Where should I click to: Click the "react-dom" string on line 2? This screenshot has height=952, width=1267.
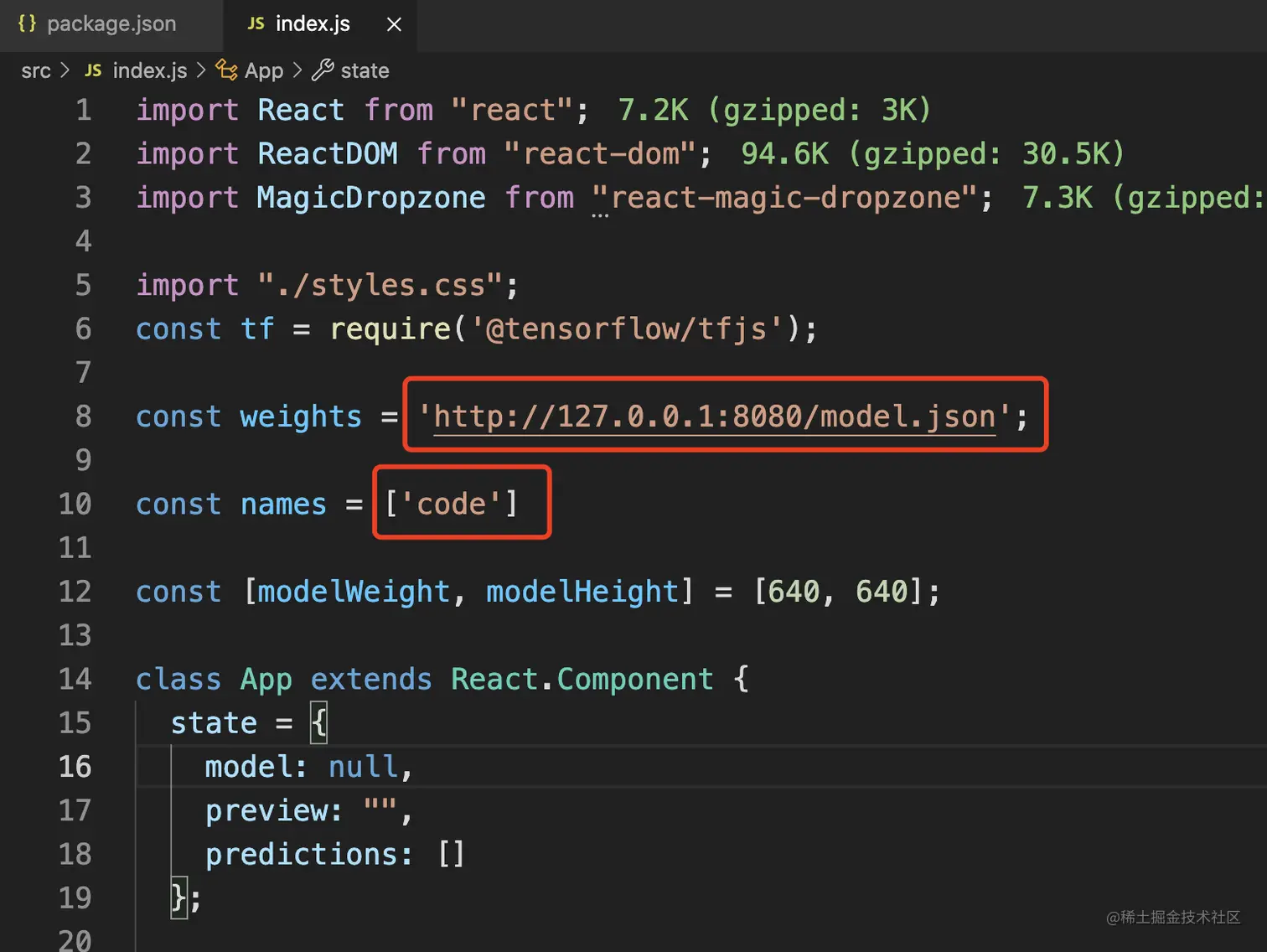click(600, 153)
